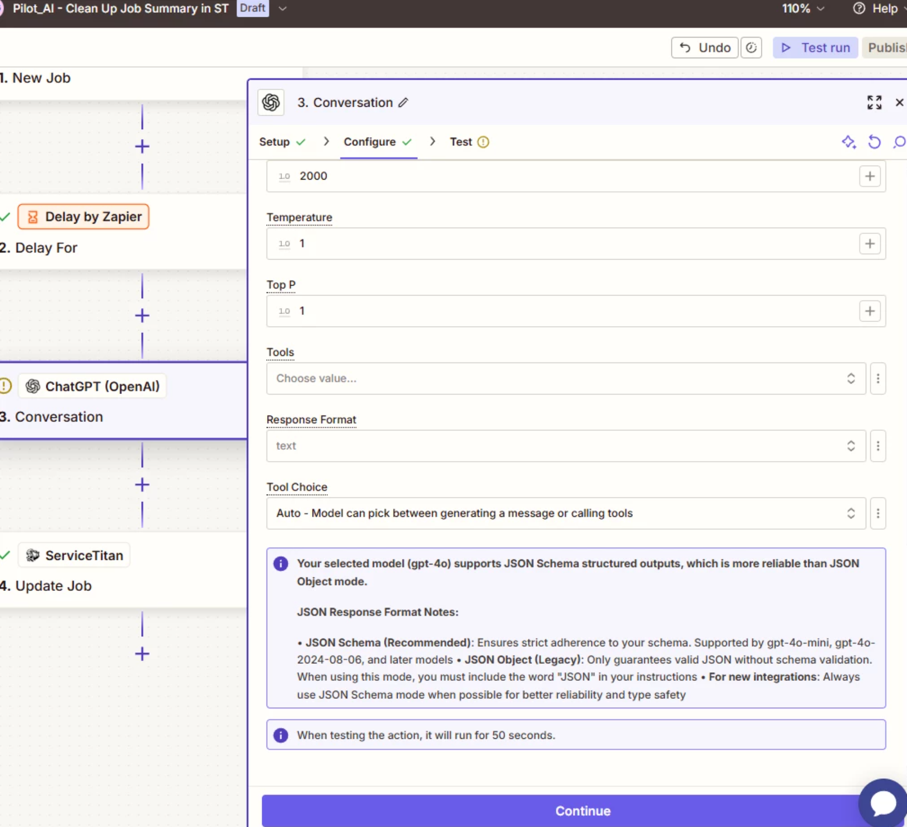Open the zoom level 110% dropdown
The image size is (907, 827).
803,9
